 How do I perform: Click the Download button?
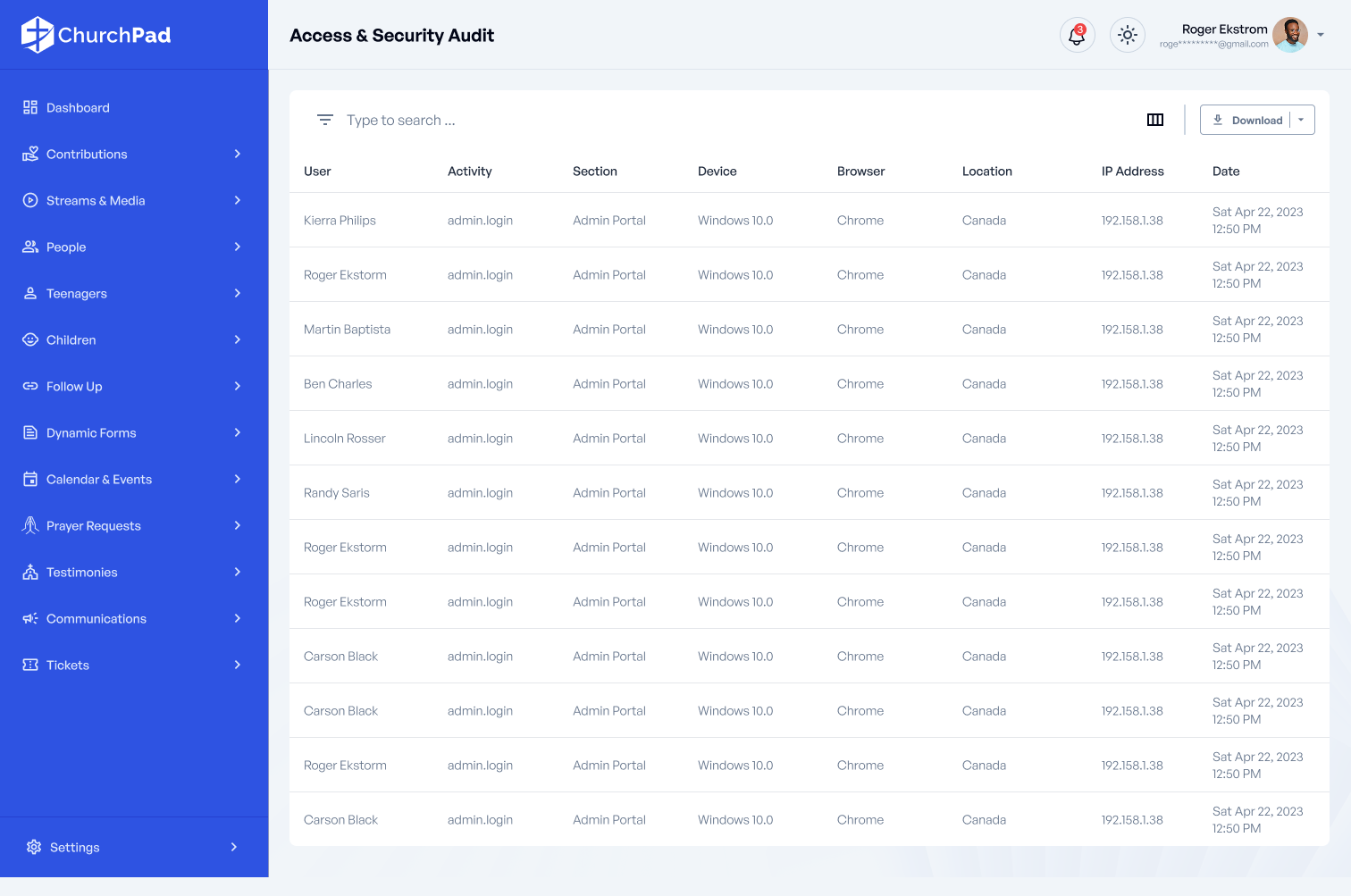pos(1246,120)
